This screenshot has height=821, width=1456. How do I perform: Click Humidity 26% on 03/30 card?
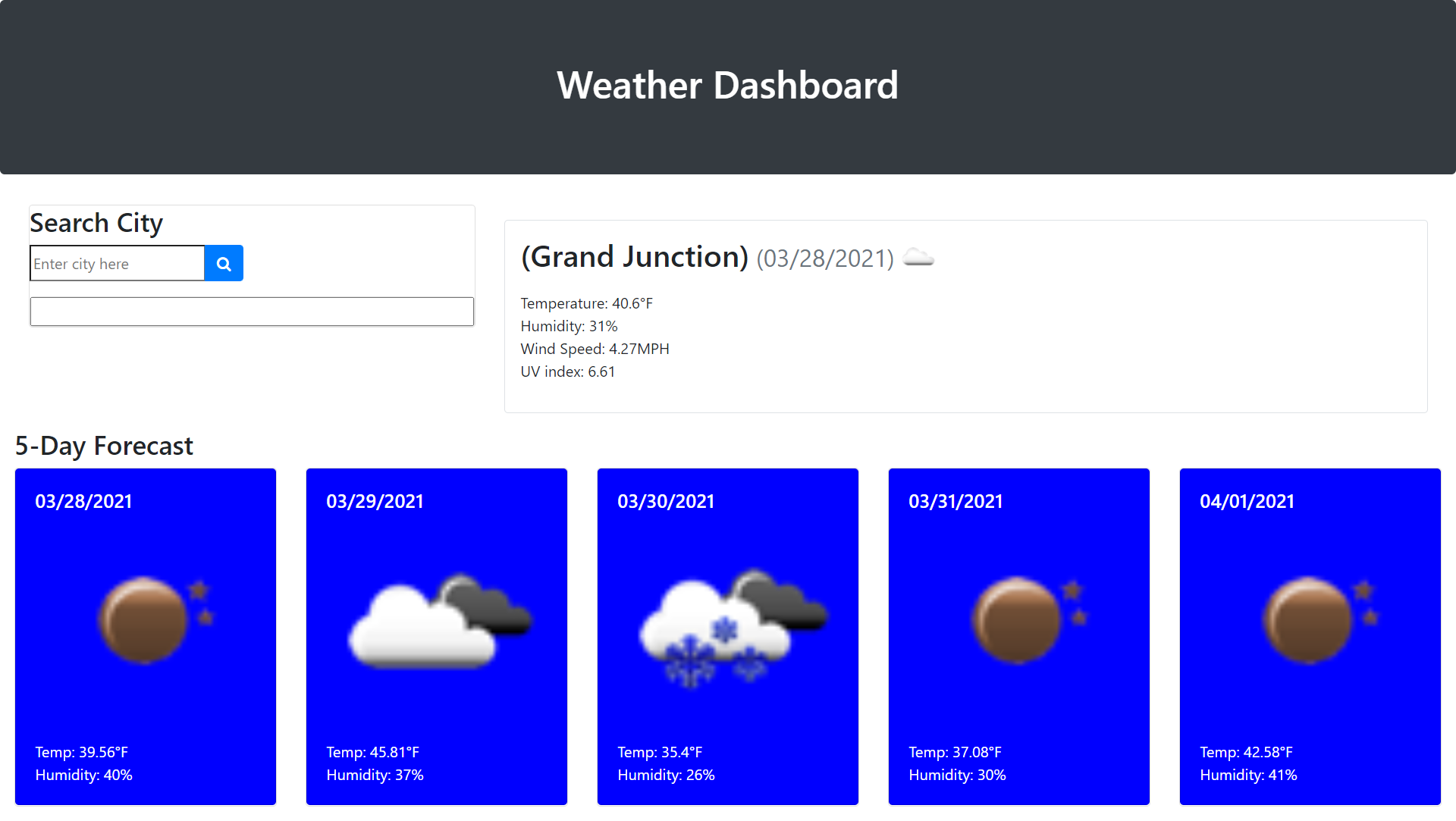click(666, 775)
